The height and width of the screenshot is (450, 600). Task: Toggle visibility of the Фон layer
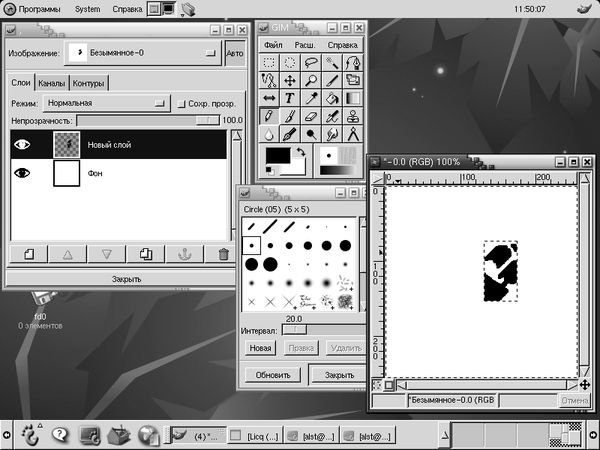tap(22, 174)
